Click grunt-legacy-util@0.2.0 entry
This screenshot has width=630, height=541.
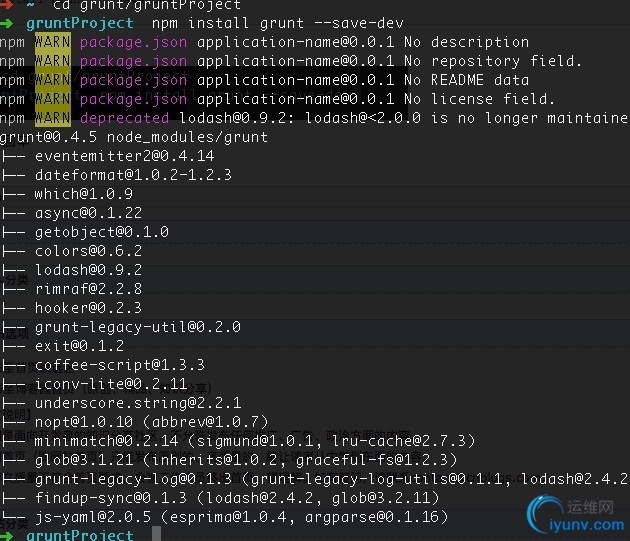[x=138, y=327]
